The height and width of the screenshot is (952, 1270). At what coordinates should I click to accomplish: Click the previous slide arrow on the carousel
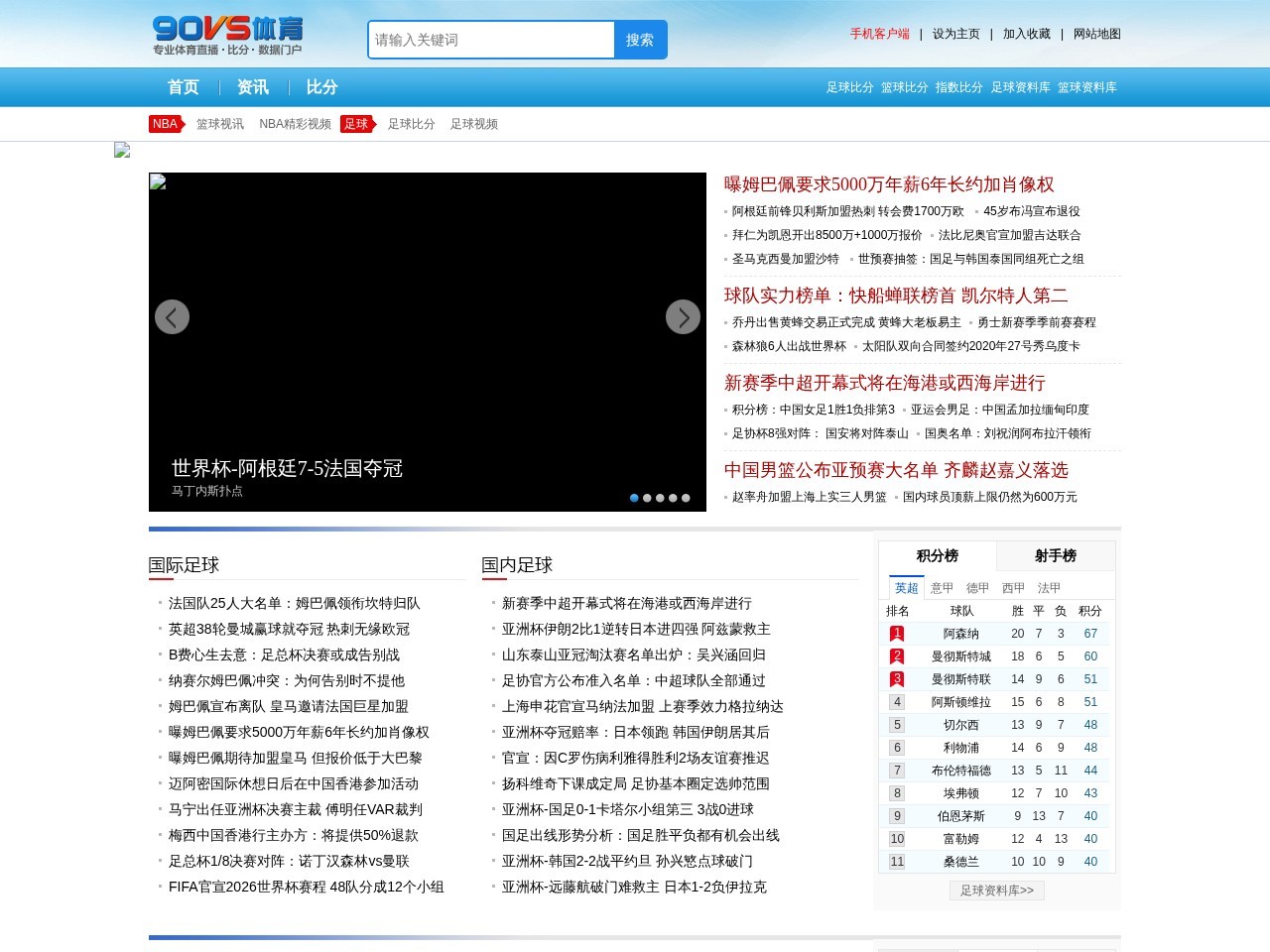(172, 317)
